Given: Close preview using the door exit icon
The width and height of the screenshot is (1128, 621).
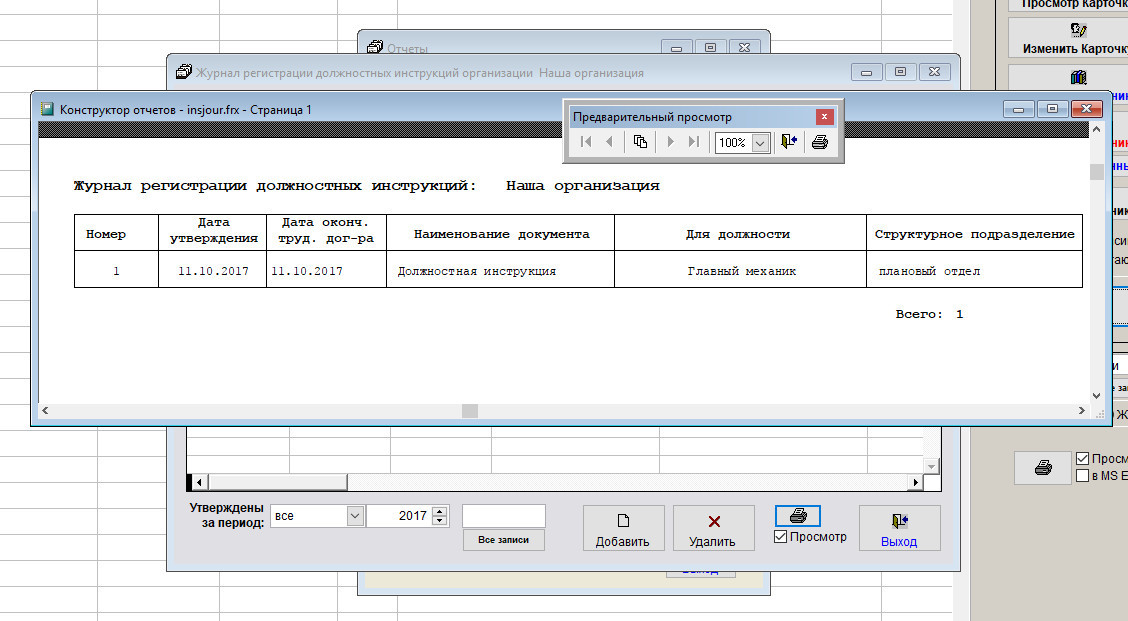Looking at the screenshot, I should [x=789, y=142].
